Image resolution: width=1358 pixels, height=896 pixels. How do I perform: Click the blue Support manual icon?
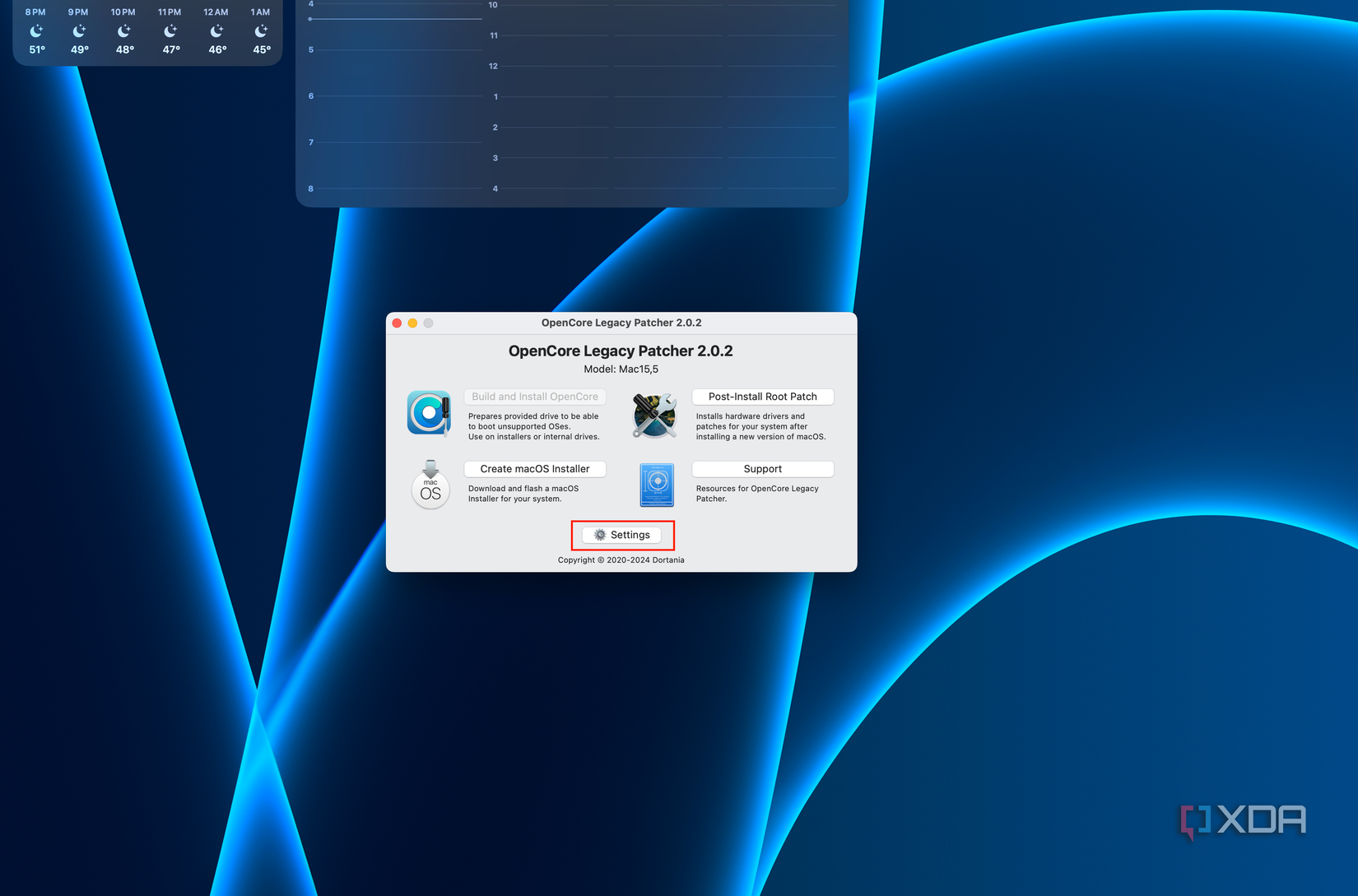click(657, 485)
